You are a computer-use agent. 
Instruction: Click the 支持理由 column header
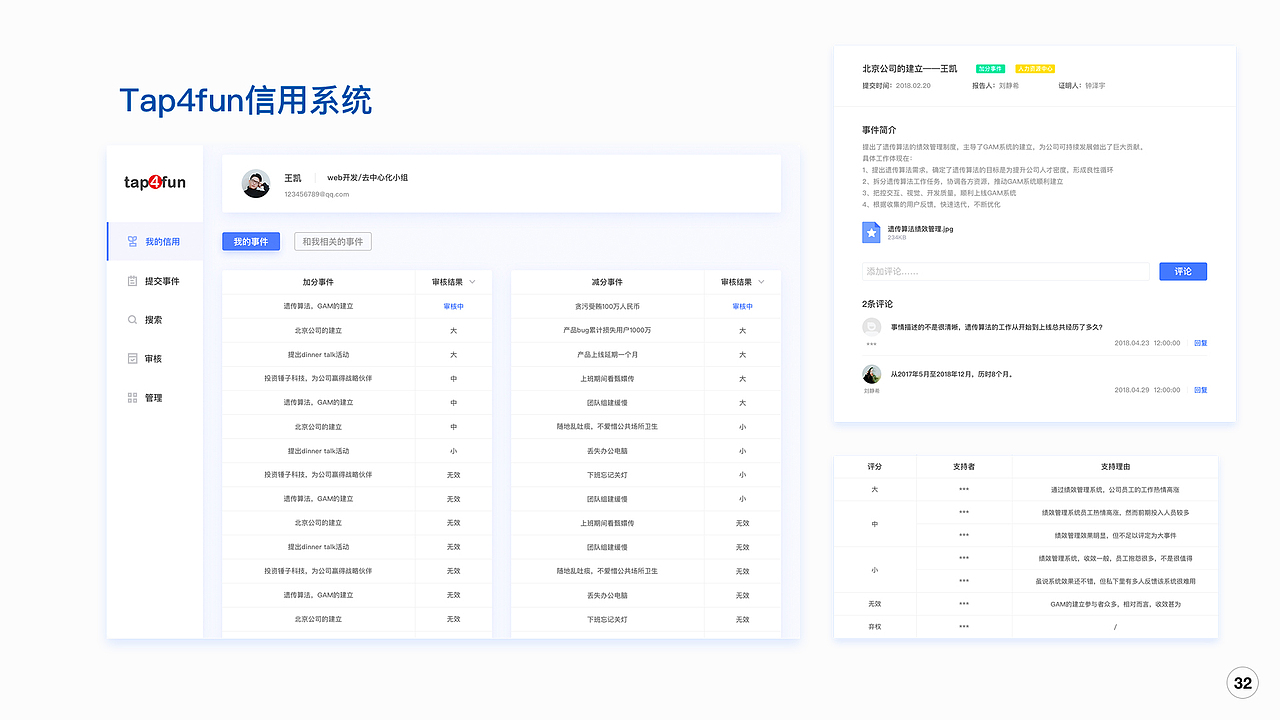[1115, 467]
